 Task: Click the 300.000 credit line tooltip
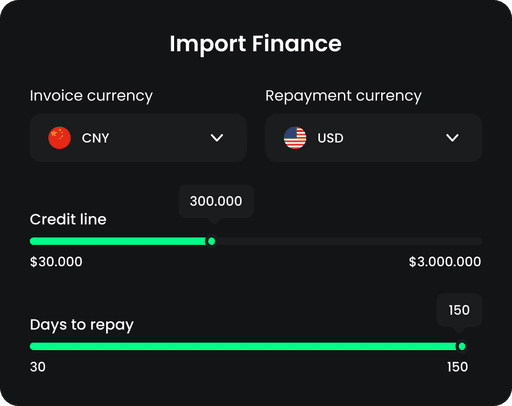coord(216,201)
